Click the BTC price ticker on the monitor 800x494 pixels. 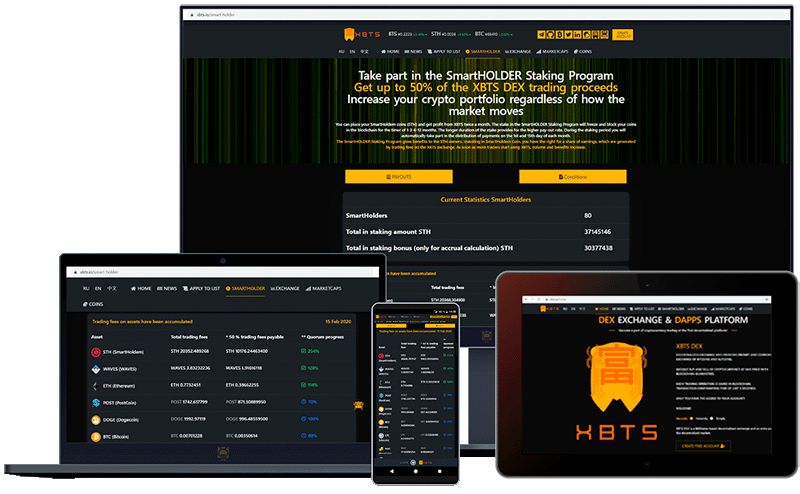point(494,34)
